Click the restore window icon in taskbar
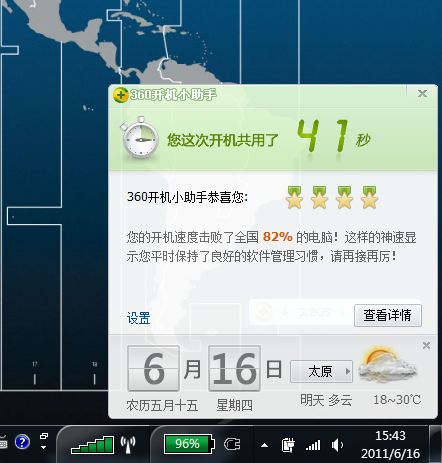Screen dimensions: 442x463 [x=44, y=436]
